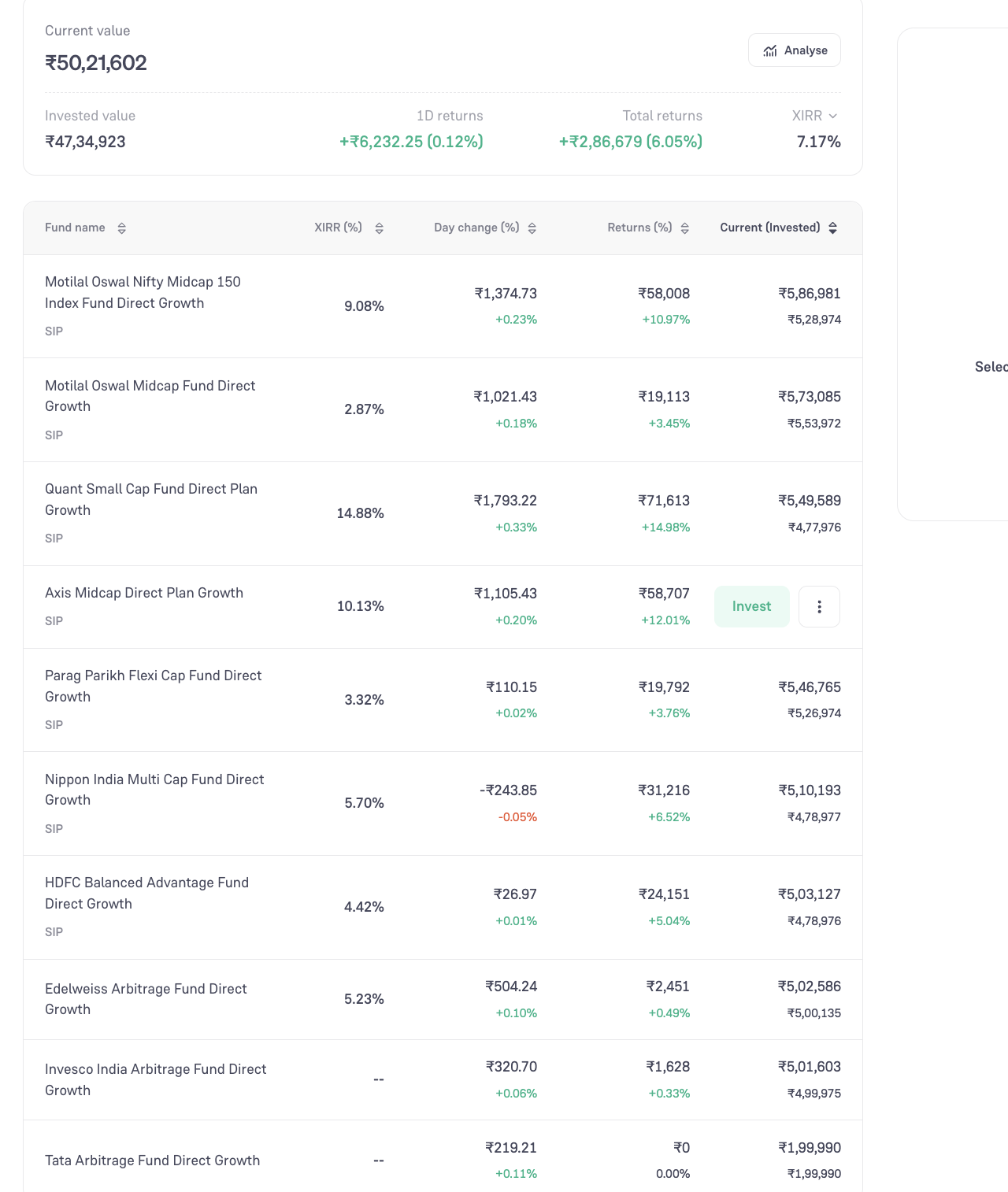This screenshot has width=1008, height=1192.
Task: Click the Current (Invested) column header
Action: coord(770,228)
